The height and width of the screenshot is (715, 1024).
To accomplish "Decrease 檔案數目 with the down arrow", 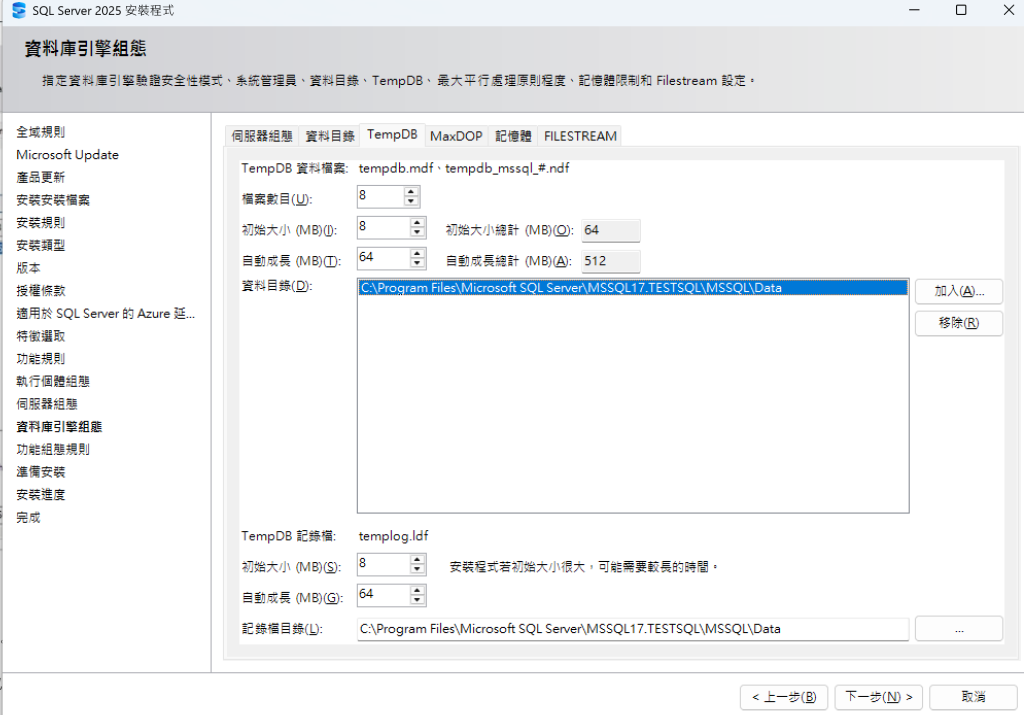I will (x=411, y=201).
